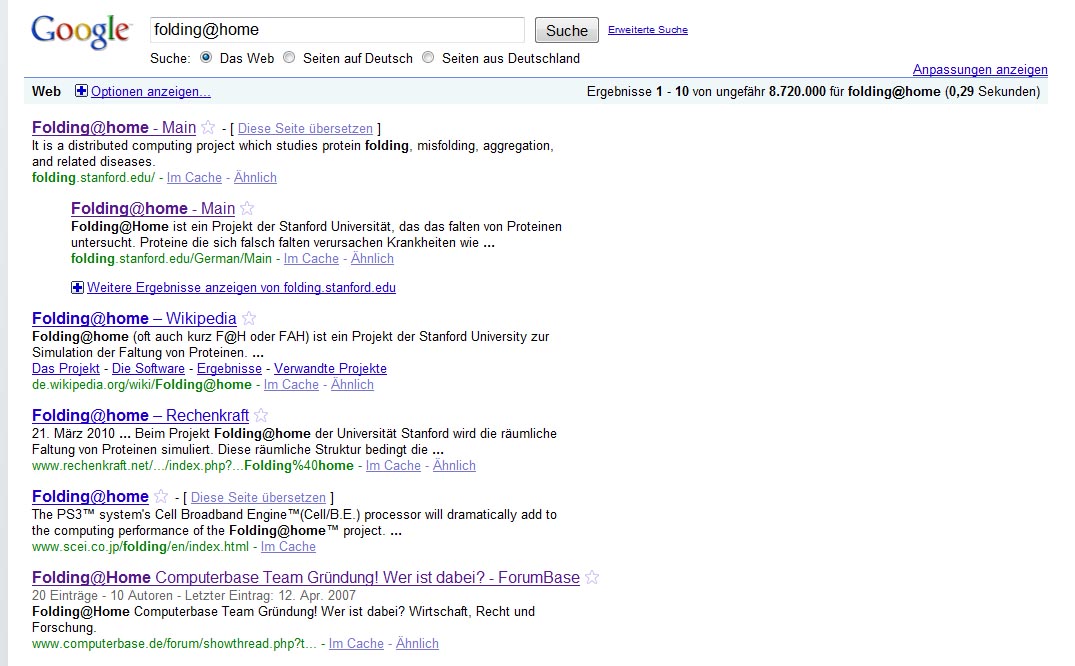Viewport: 1075px width, 666px height.
Task: Open Im Cache for folding.stanford.edu/German/Main
Action: click(x=311, y=259)
